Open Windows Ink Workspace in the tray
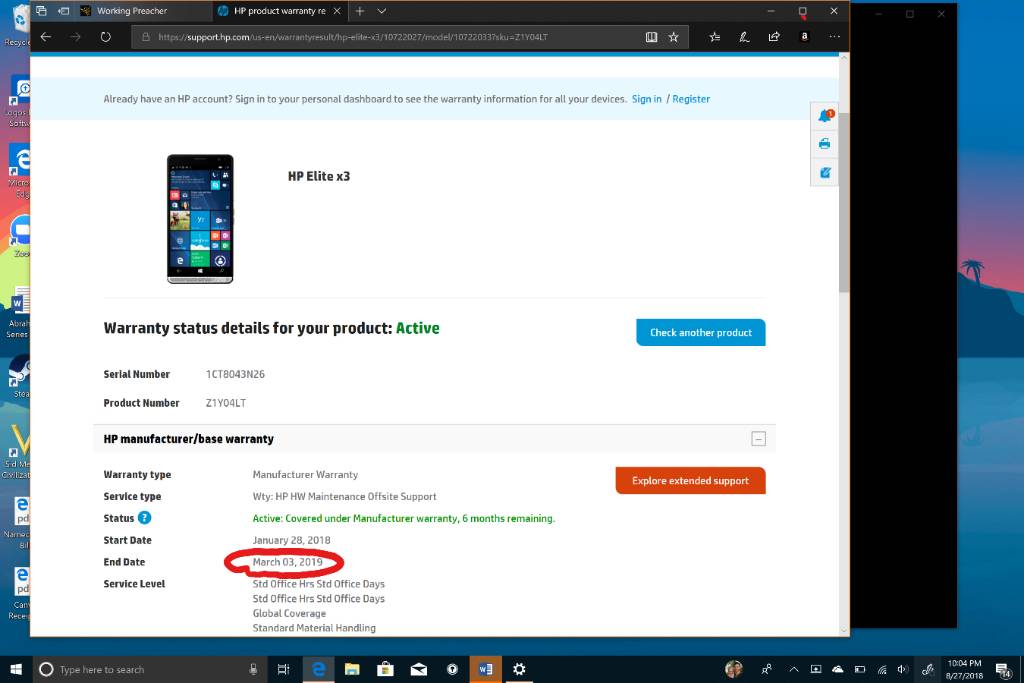The height and width of the screenshot is (683, 1024). click(927, 669)
